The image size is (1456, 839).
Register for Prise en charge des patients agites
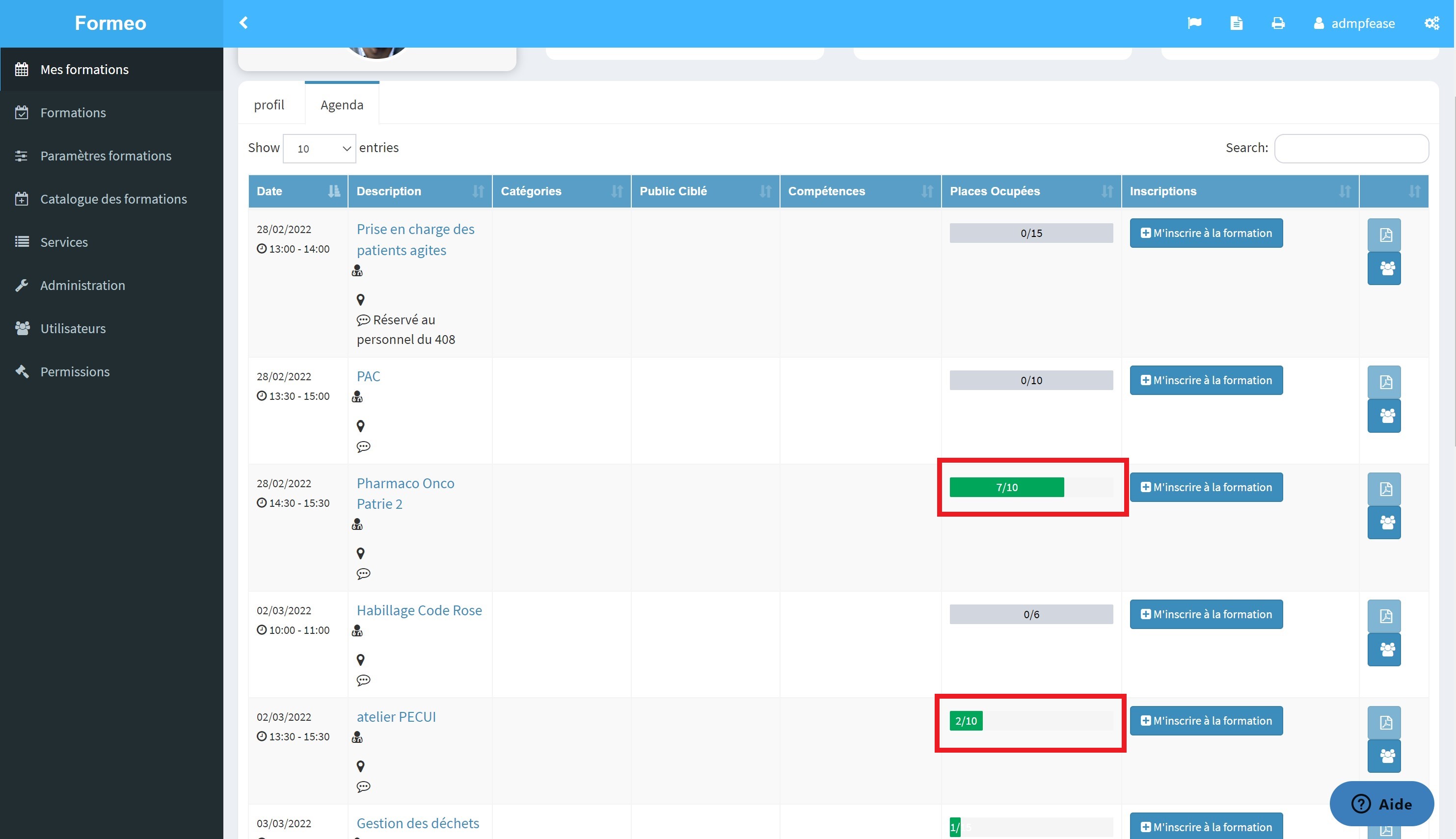(x=1206, y=234)
